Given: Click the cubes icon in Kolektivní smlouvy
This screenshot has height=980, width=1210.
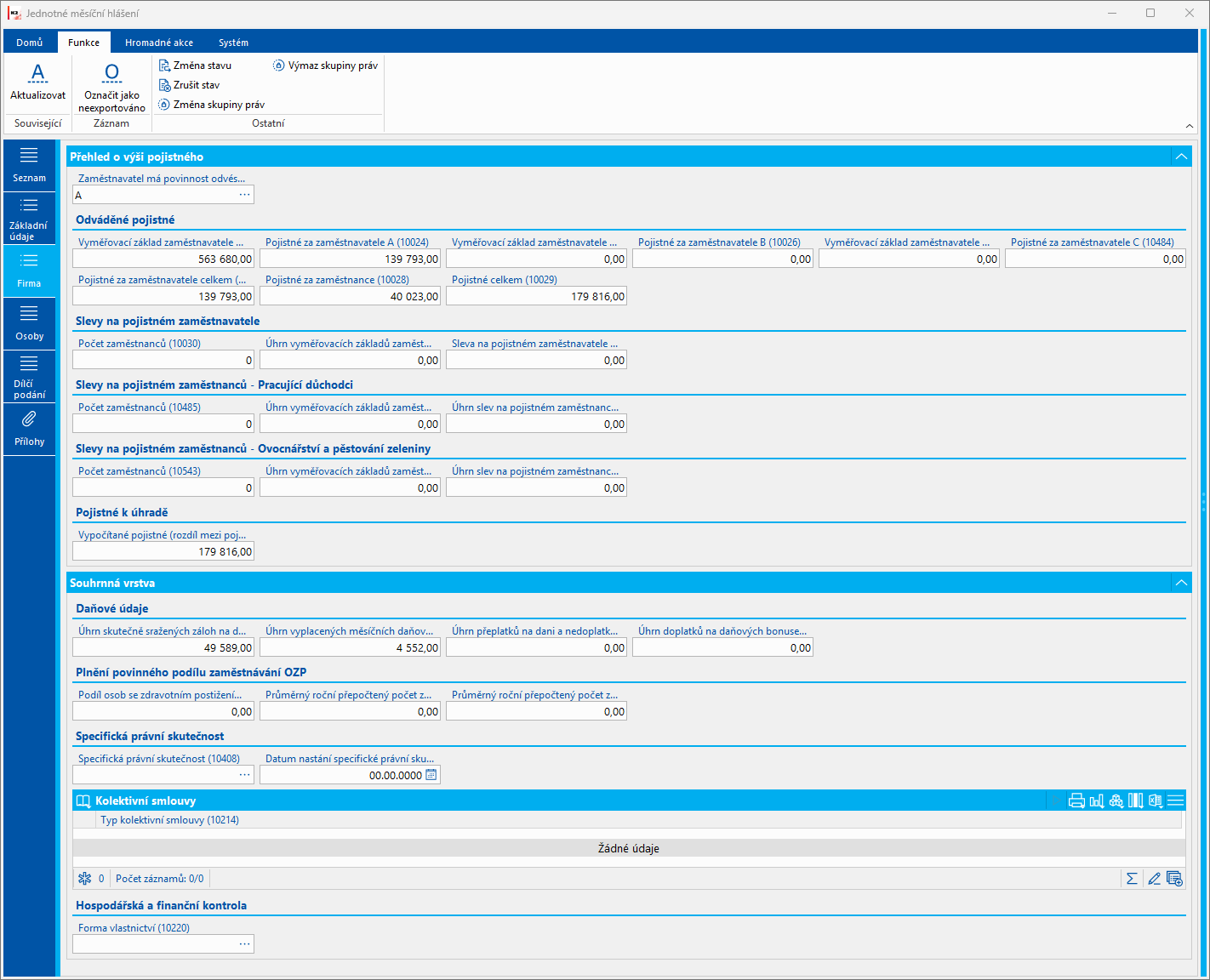Looking at the screenshot, I should [x=1116, y=801].
